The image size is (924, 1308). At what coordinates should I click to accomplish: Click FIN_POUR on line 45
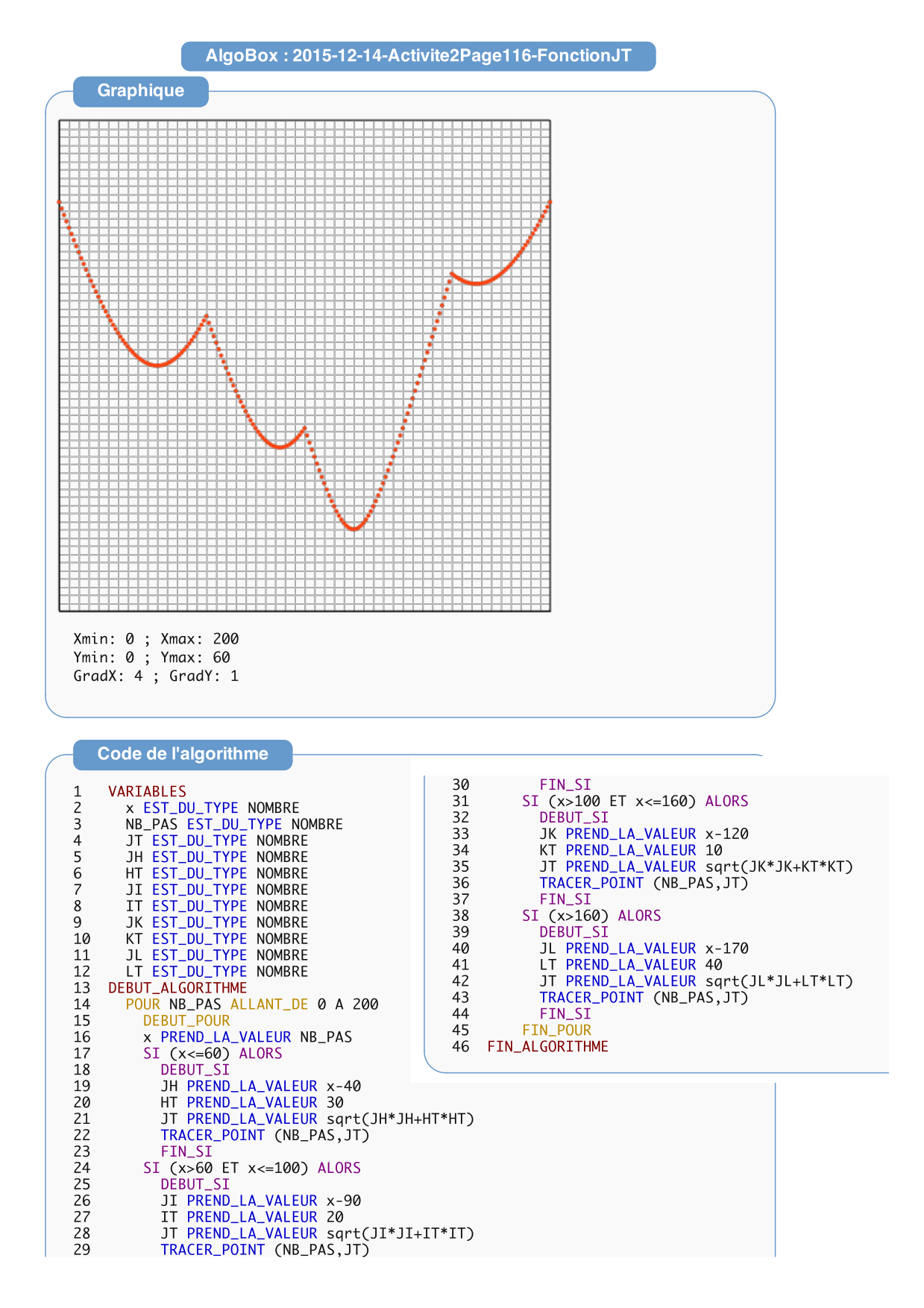pos(556,1031)
